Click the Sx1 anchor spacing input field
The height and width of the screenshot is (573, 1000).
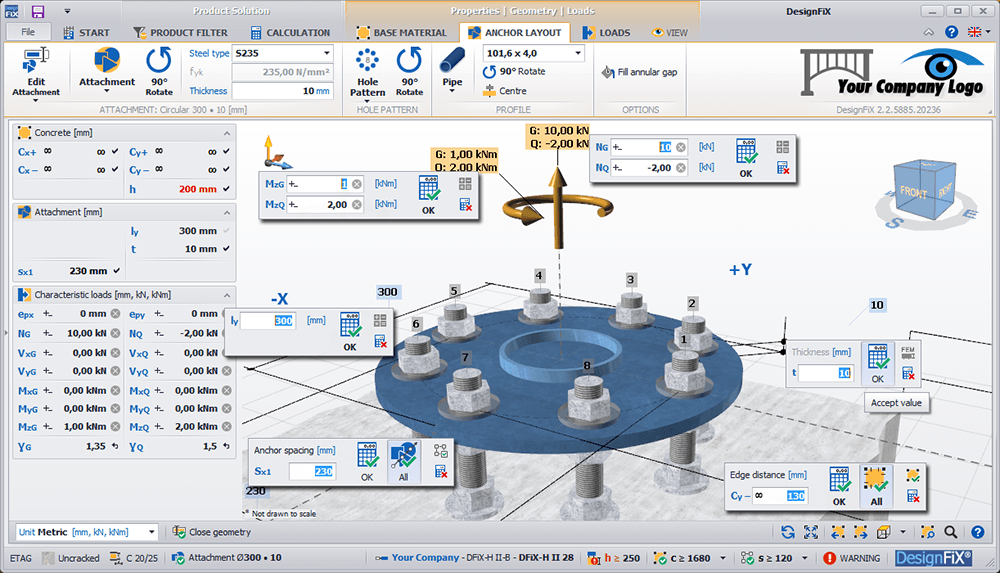pyautogui.click(x=312, y=471)
